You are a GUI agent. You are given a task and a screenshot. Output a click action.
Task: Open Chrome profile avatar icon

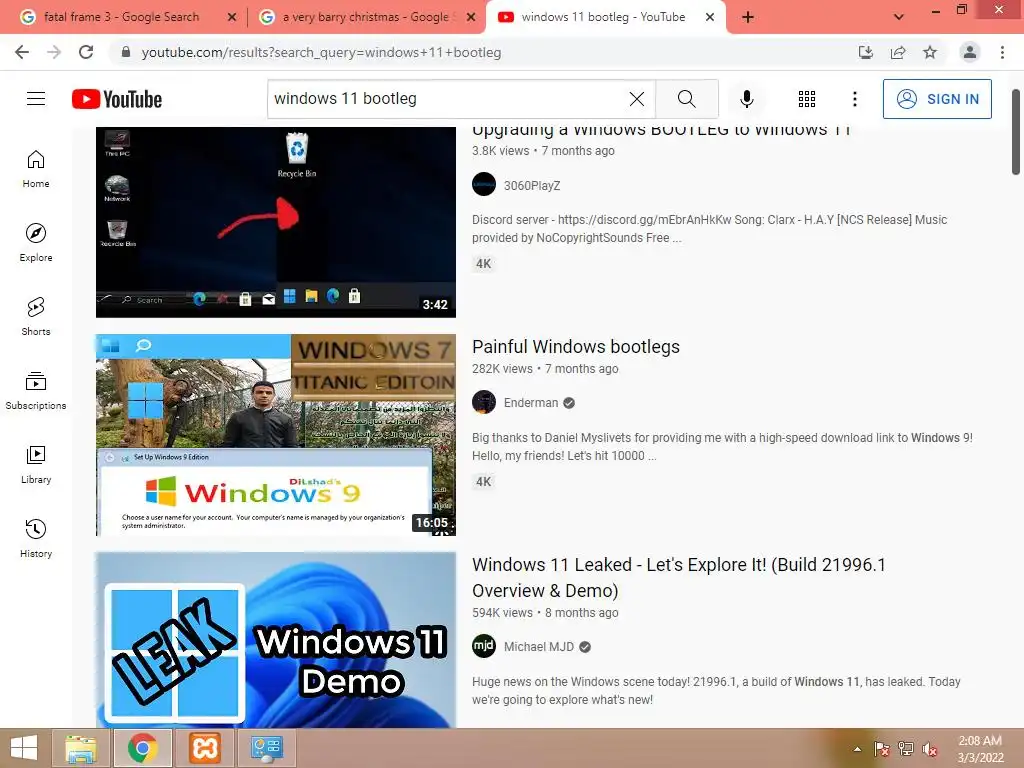pyautogui.click(x=969, y=52)
